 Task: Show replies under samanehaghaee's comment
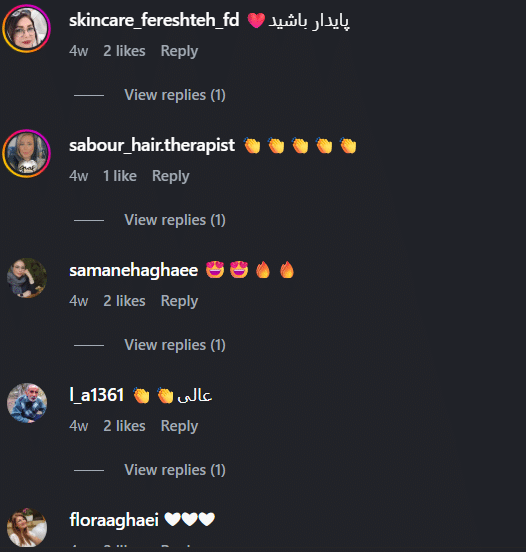[x=175, y=345]
